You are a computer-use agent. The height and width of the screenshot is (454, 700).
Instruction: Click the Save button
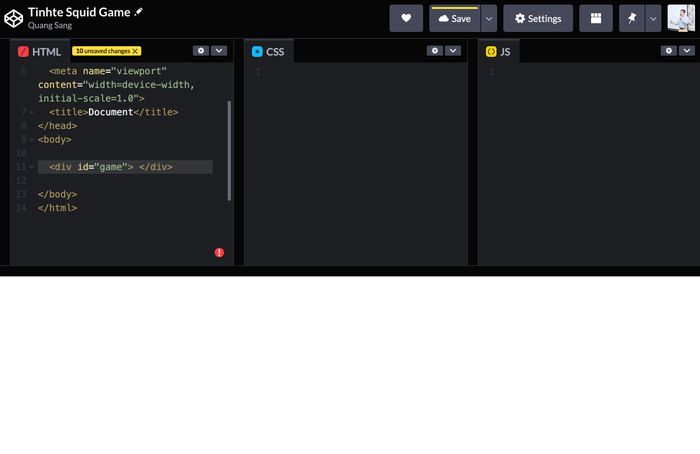[x=454, y=18]
